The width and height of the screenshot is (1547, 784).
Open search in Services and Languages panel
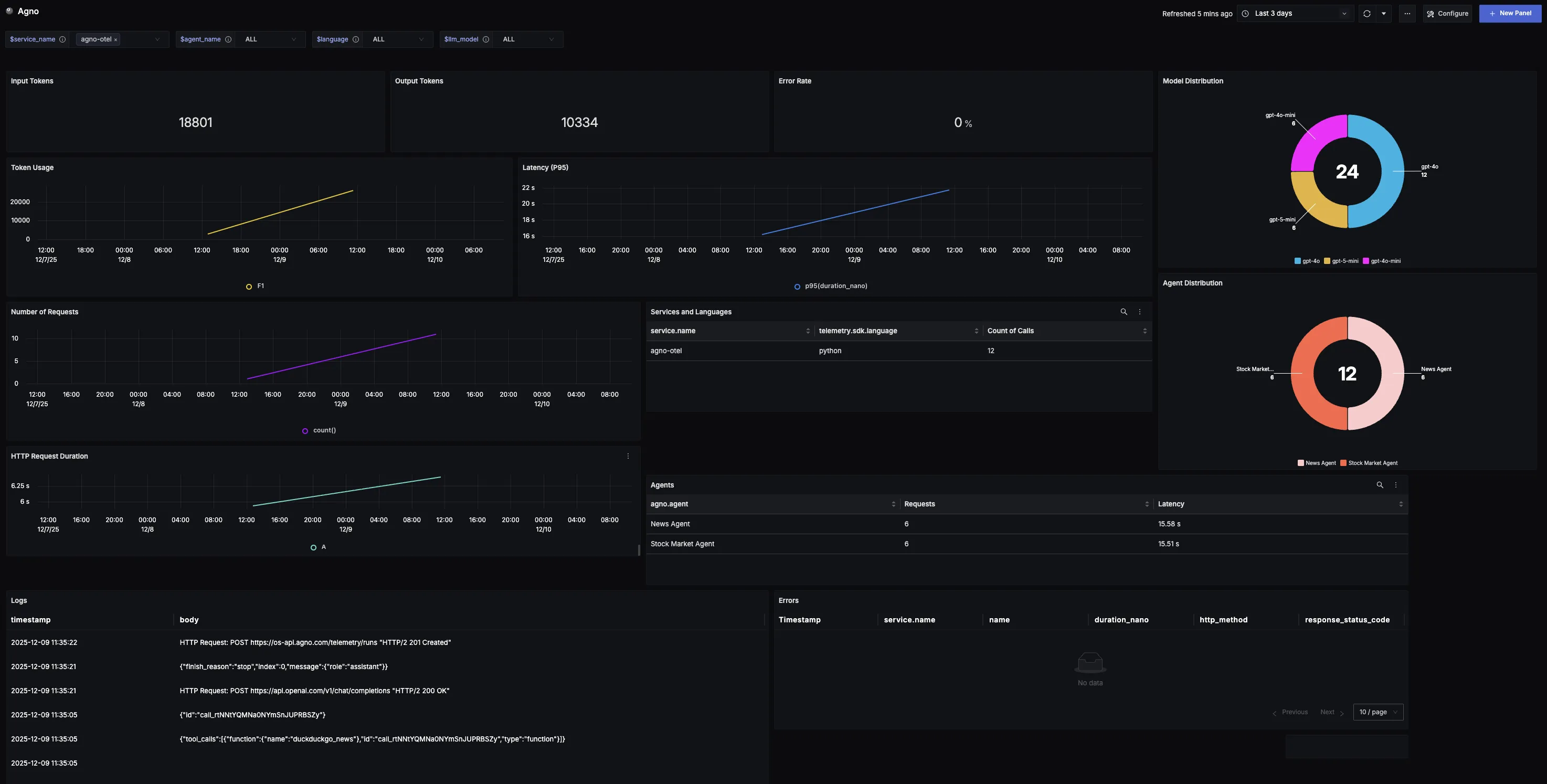tap(1124, 312)
